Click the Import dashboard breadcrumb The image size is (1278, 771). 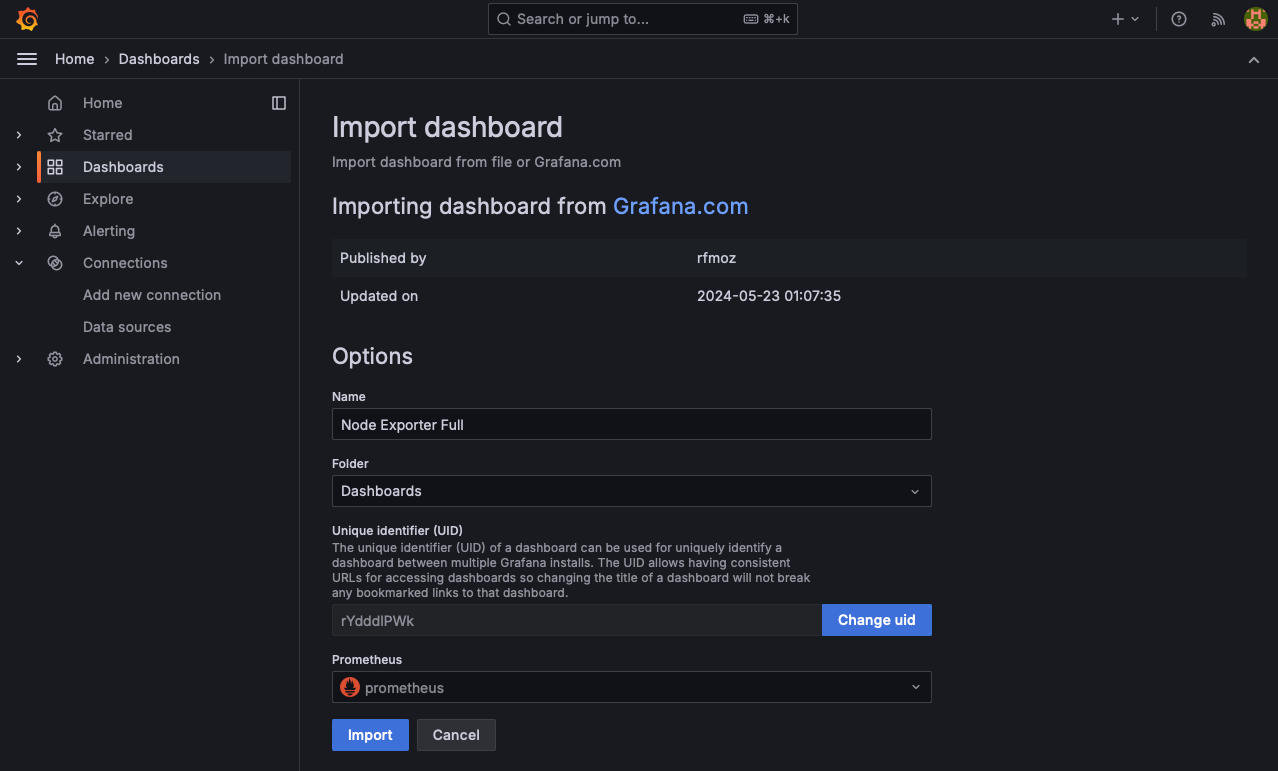tap(284, 59)
